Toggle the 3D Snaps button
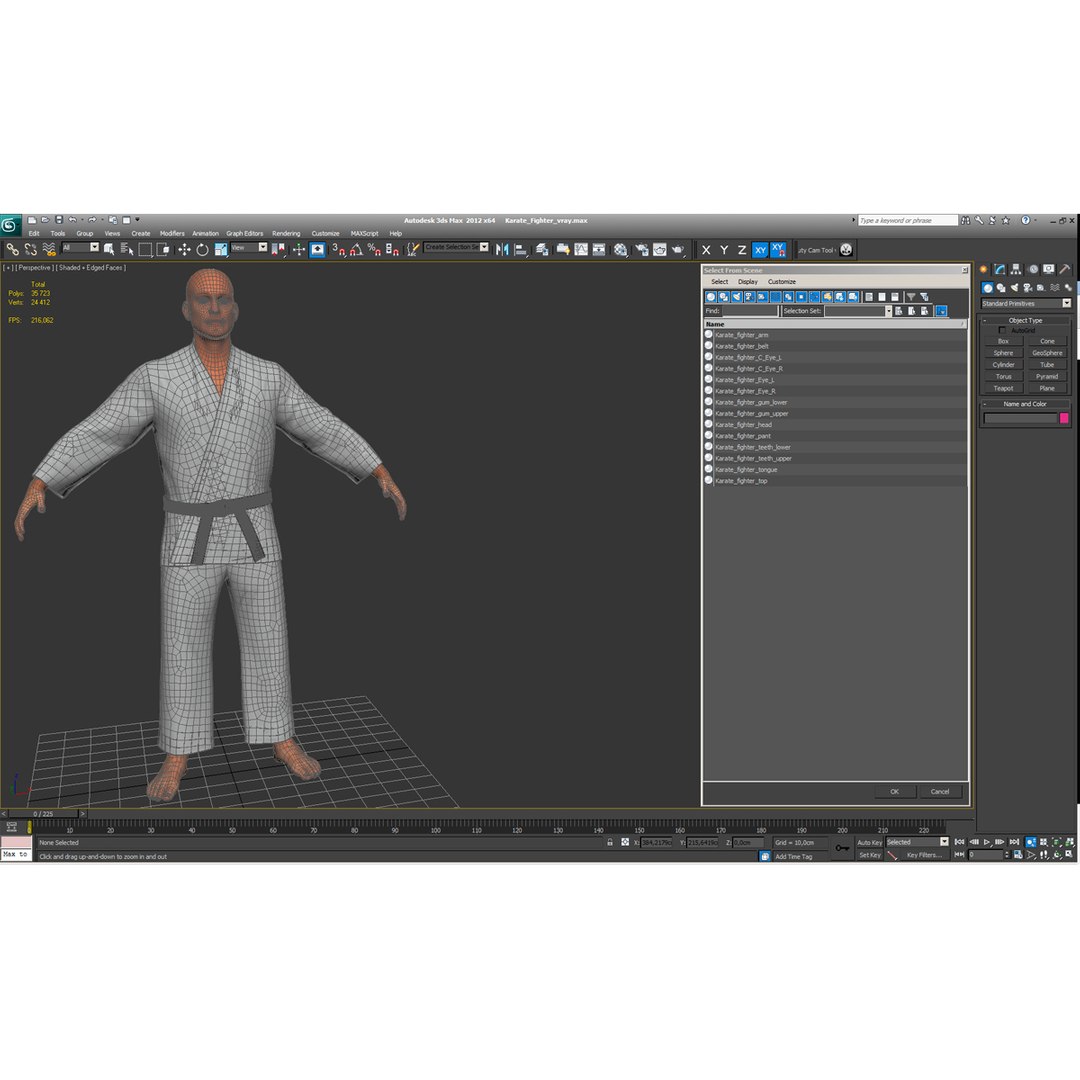This screenshot has height=1080, width=1080. 338,249
